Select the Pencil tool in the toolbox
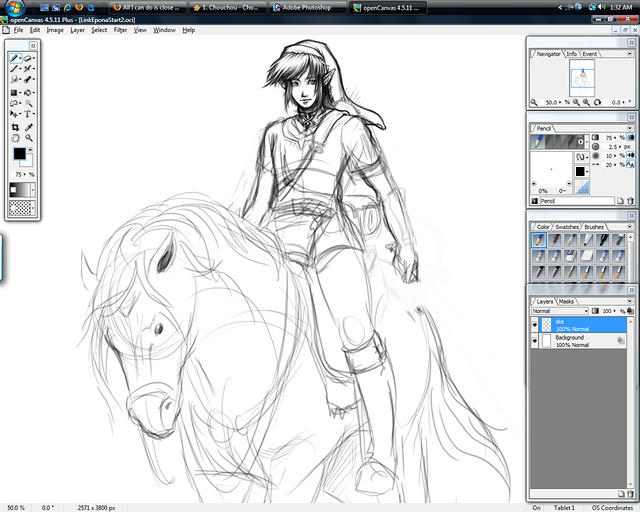The height and width of the screenshot is (512, 640). click(x=14, y=58)
